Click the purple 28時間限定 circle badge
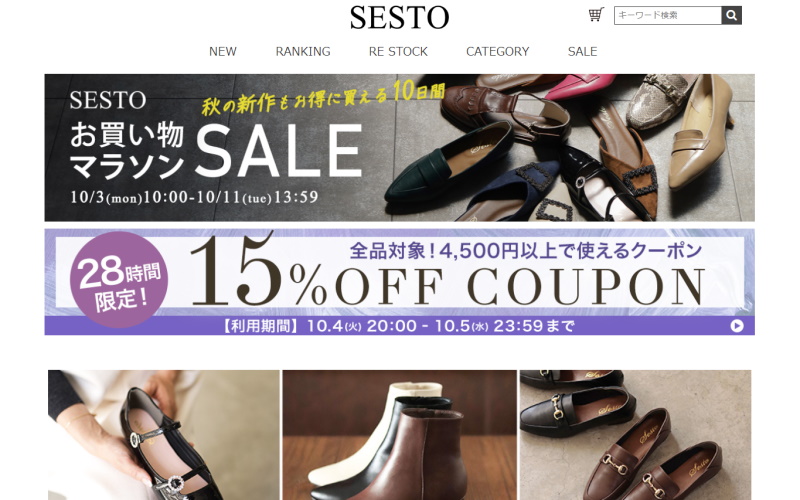Image resolution: width=800 pixels, height=500 pixels. 119,280
